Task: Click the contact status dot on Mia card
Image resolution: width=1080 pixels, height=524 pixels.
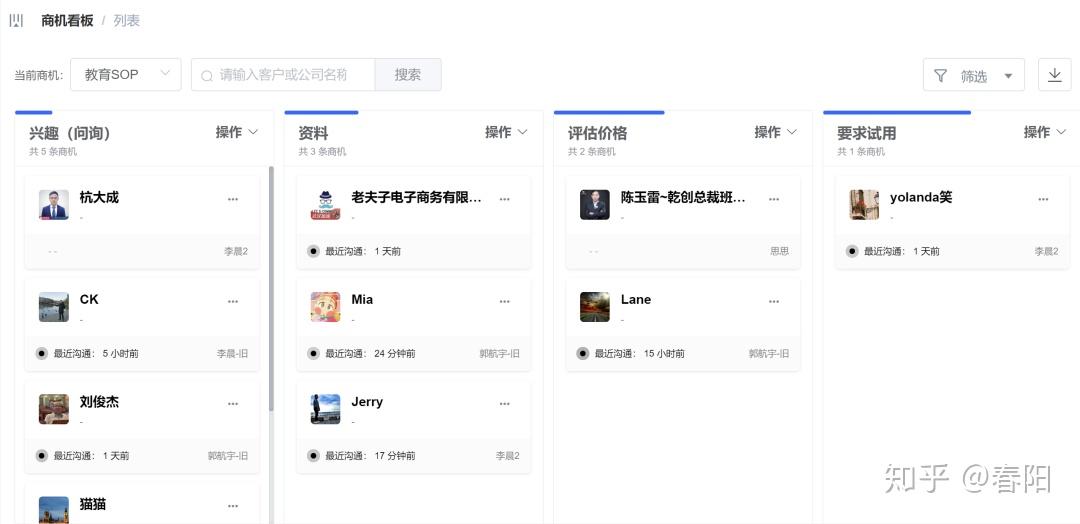Action: click(313, 353)
